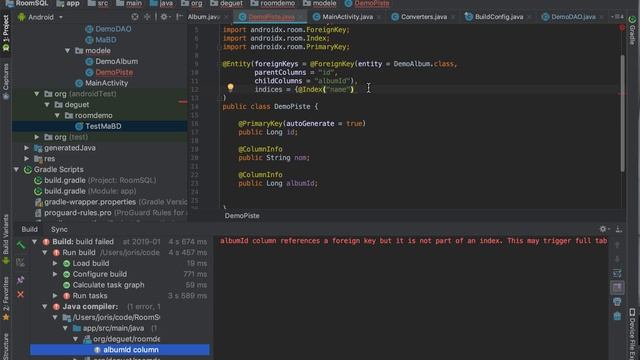Hide the project panel with the hide icon
The image size is (640, 360).
point(179,17)
